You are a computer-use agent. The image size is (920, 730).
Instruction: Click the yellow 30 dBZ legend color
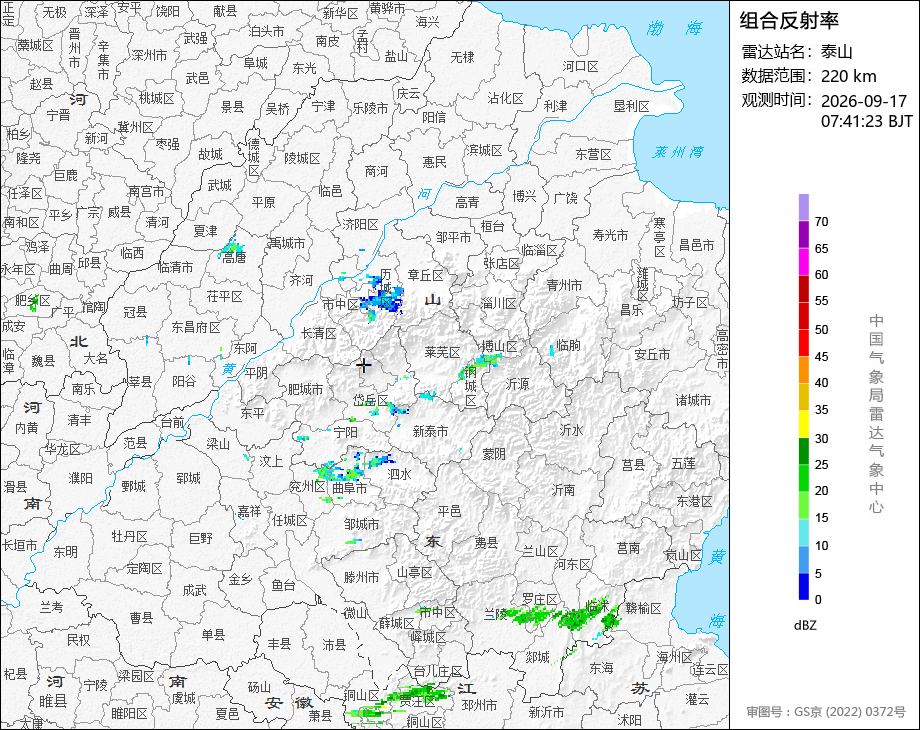[x=804, y=424]
